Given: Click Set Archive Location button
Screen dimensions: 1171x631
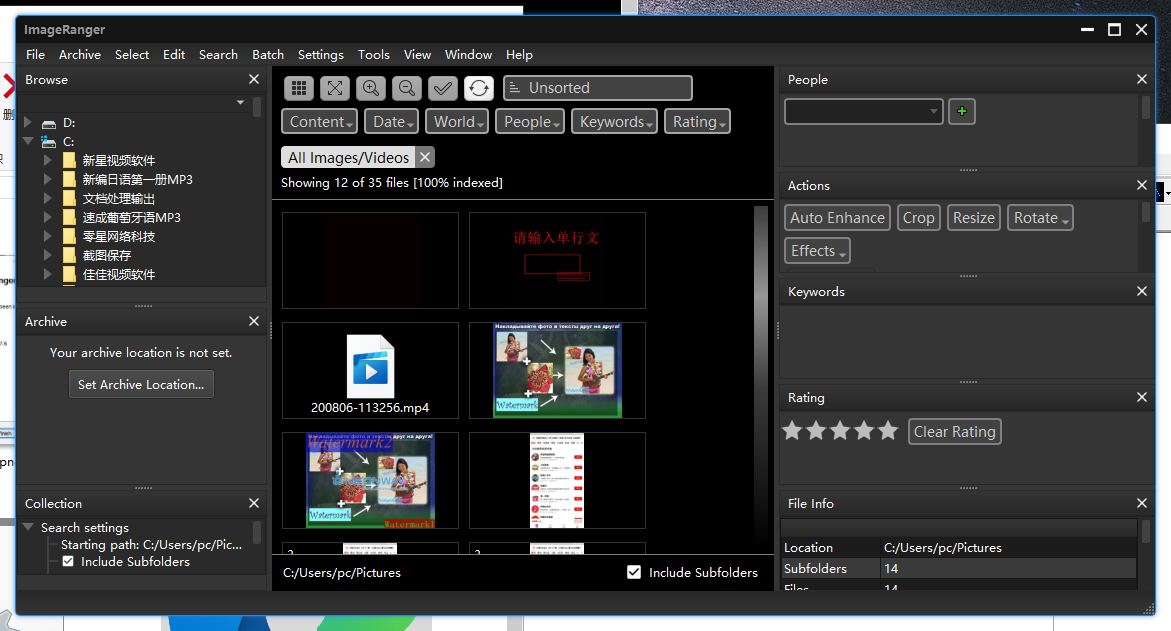Looking at the screenshot, I should pyautogui.click(x=141, y=385).
